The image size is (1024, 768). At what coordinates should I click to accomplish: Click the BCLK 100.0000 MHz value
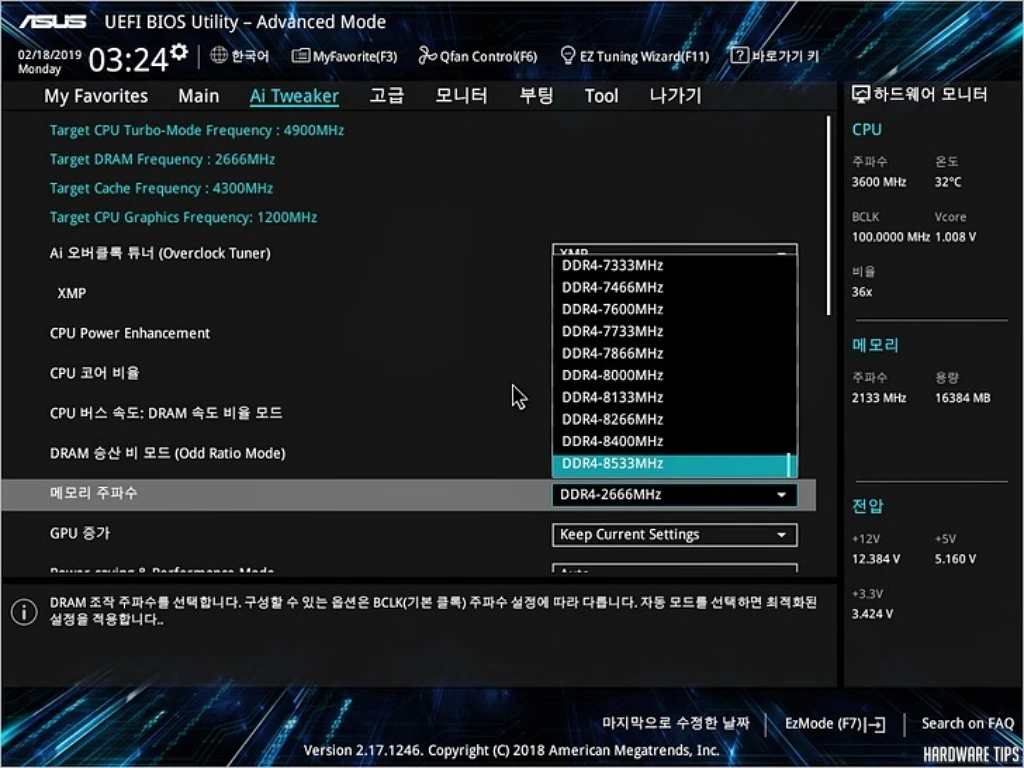891,237
